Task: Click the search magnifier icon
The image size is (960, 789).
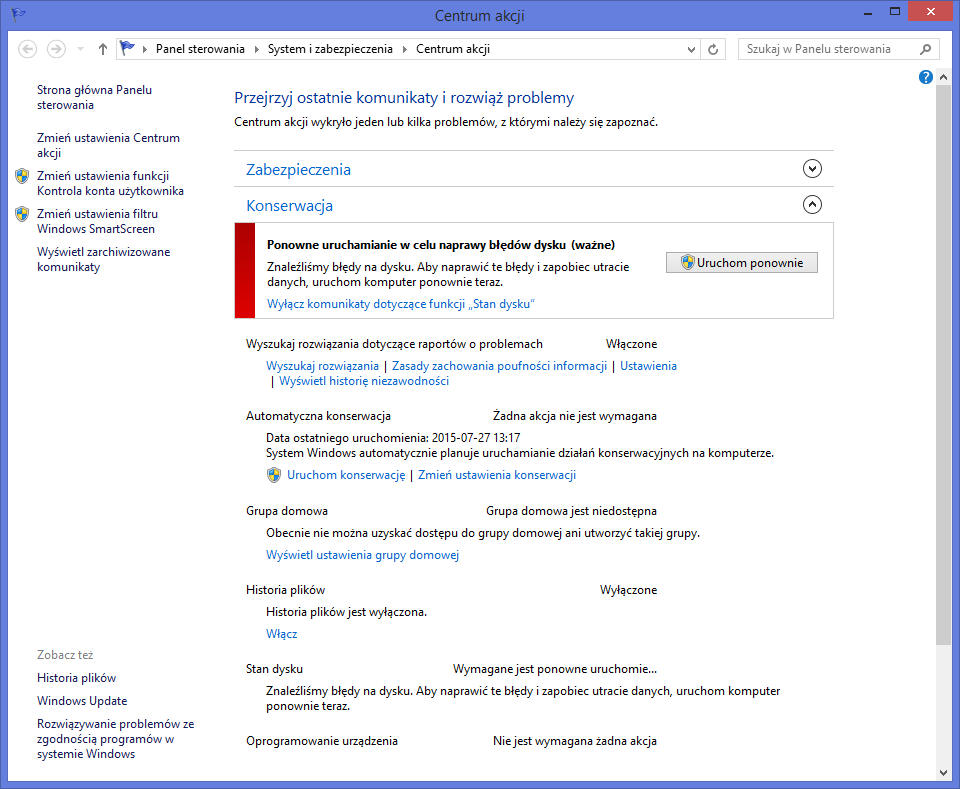Action: [x=926, y=49]
